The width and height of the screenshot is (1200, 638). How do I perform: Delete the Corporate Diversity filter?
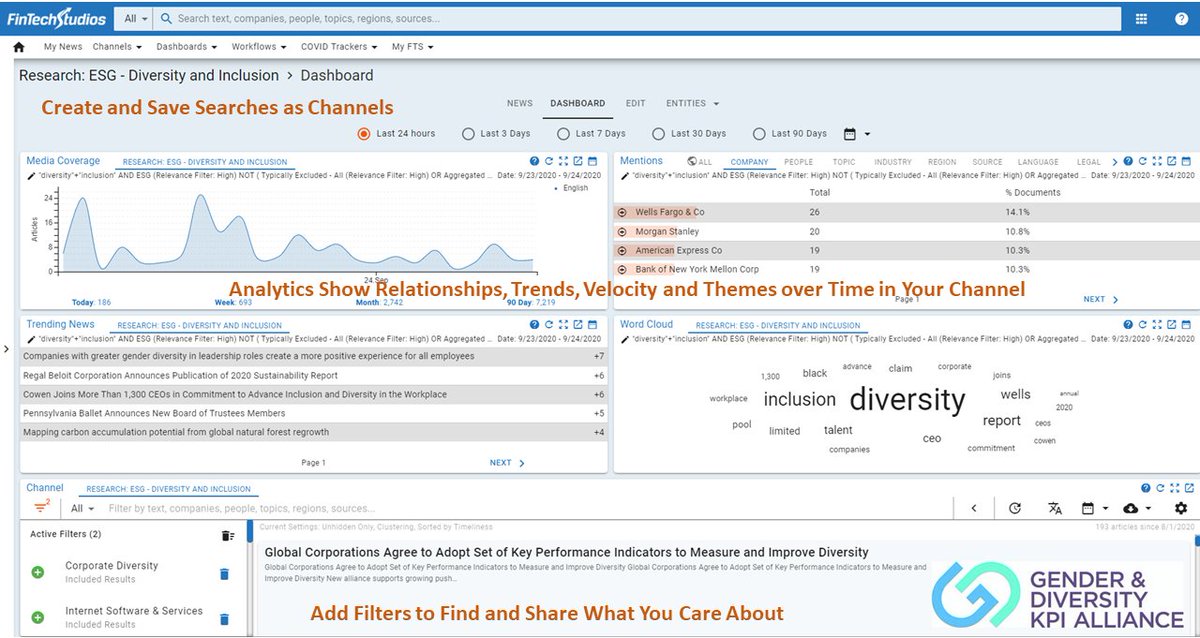click(x=224, y=574)
